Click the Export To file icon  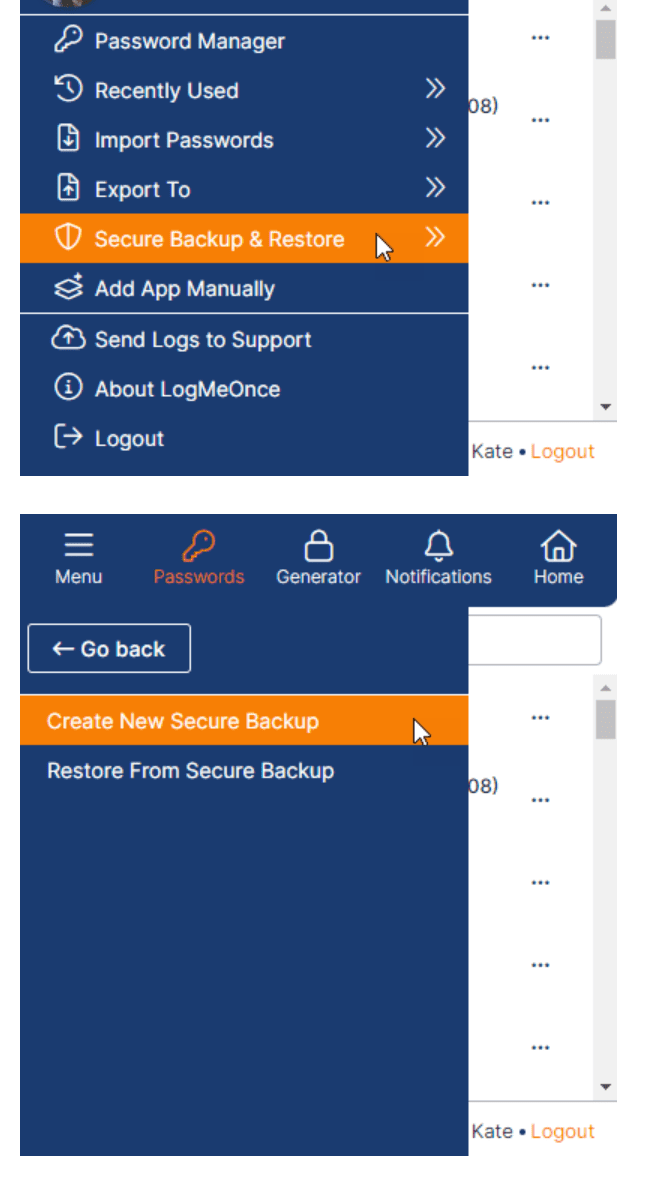[x=68, y=188]
